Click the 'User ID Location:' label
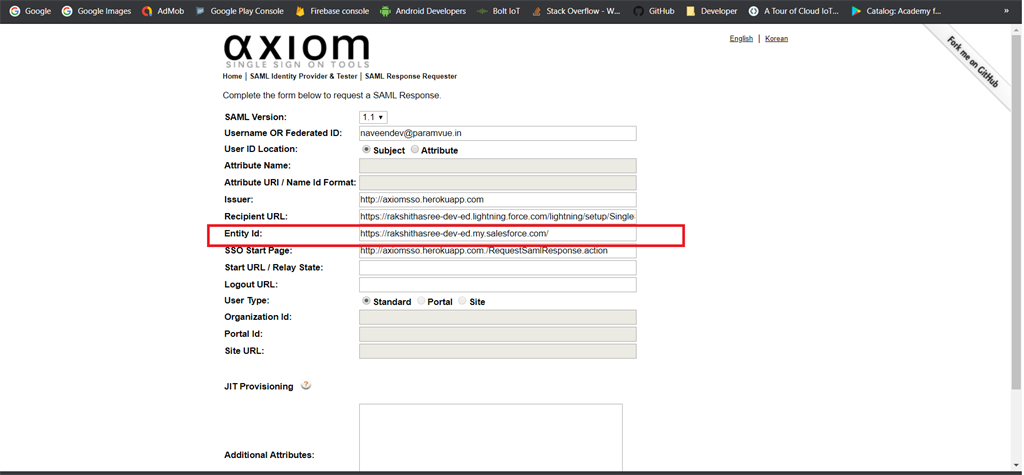1024x475 pixels. [261, 149]
